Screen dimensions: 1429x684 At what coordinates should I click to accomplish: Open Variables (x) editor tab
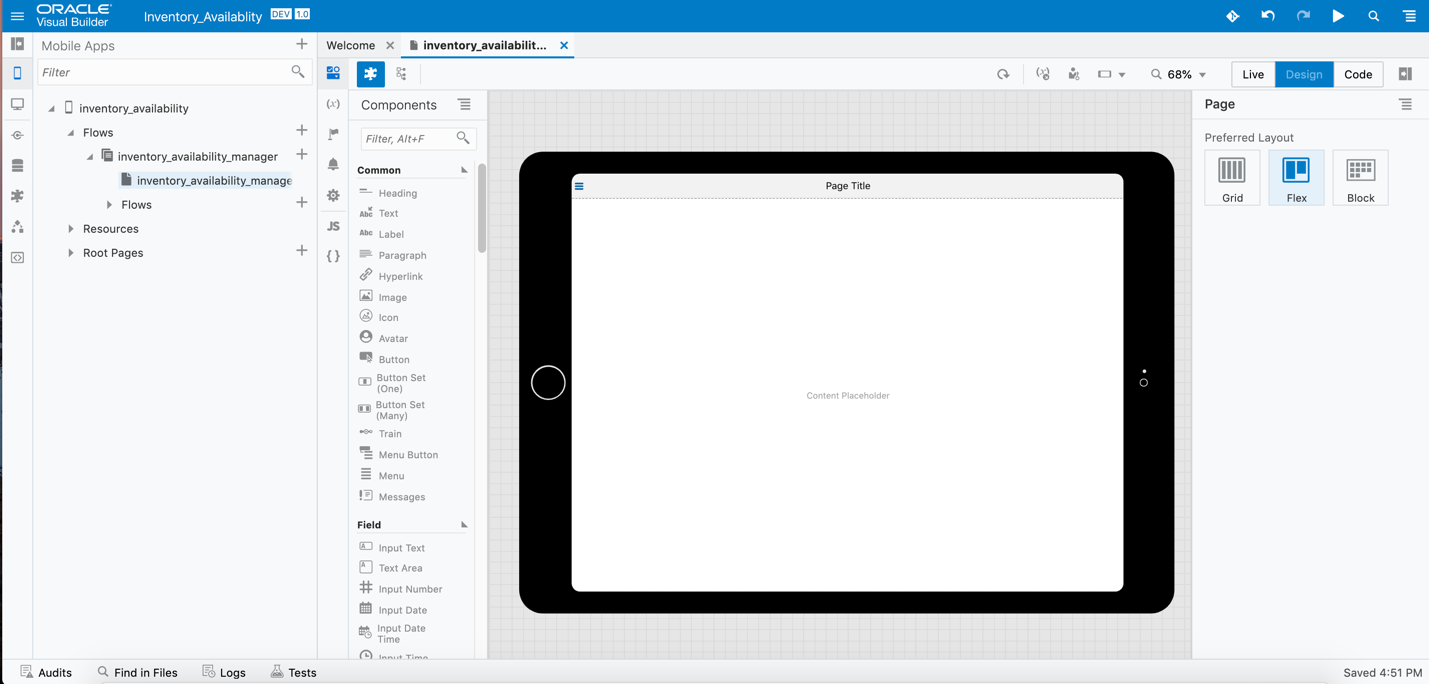point(333,104)
